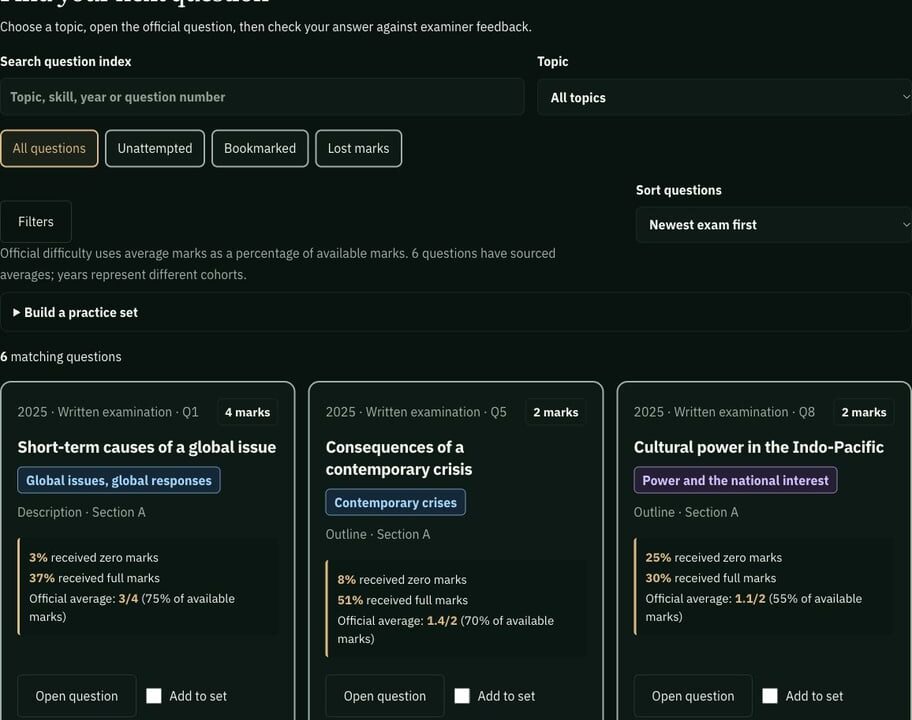Click 'Description · Section A' text
This screenshot has width=912, height=720.
pyautogui.click(x=81, y=512)
